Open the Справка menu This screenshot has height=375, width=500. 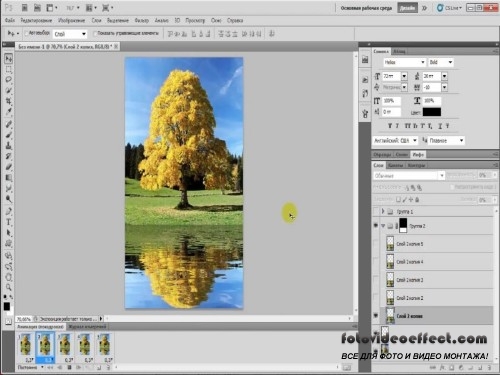tap(235, 21)
